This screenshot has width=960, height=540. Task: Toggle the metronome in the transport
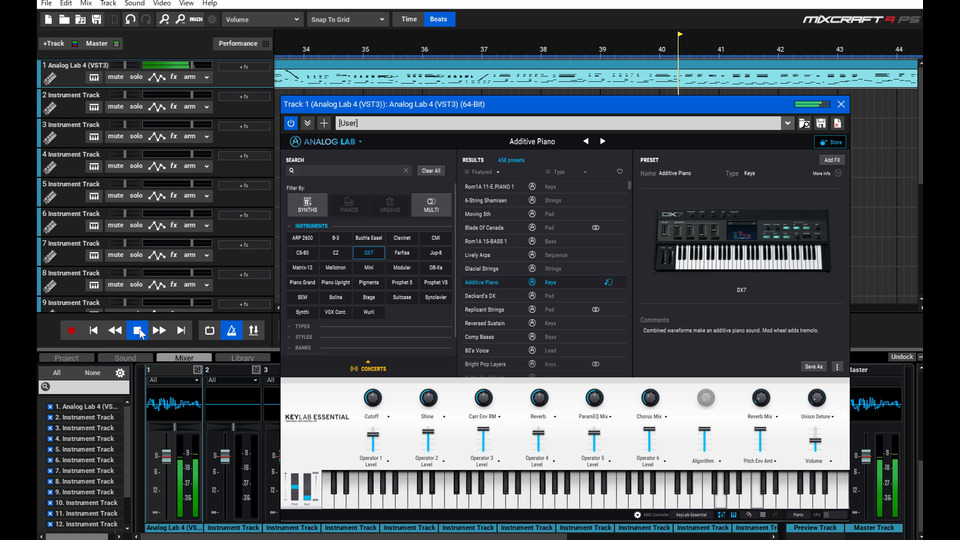pyautogui.click(x=231, y=331)
